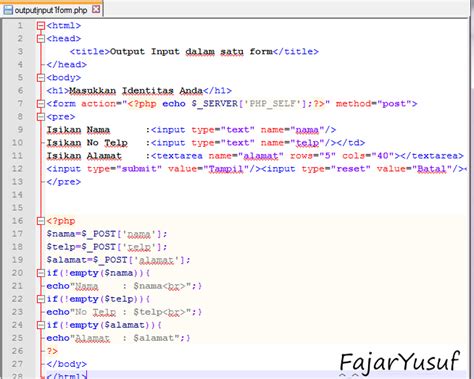
Task: Click the </body> closing tag on line 27
Action: tap(67, 364)
